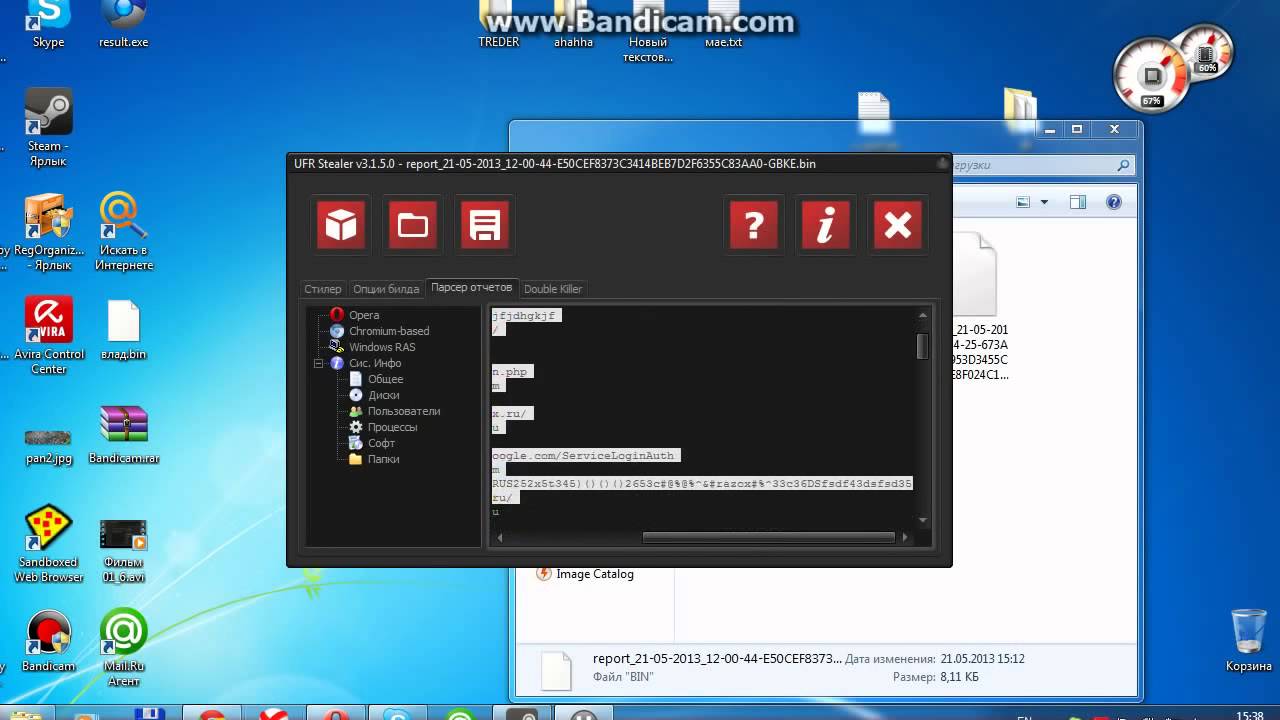Select the Mail.Ru Агент desktop icon
Viewport: 1280px width, 720px height.
point(124,648)
